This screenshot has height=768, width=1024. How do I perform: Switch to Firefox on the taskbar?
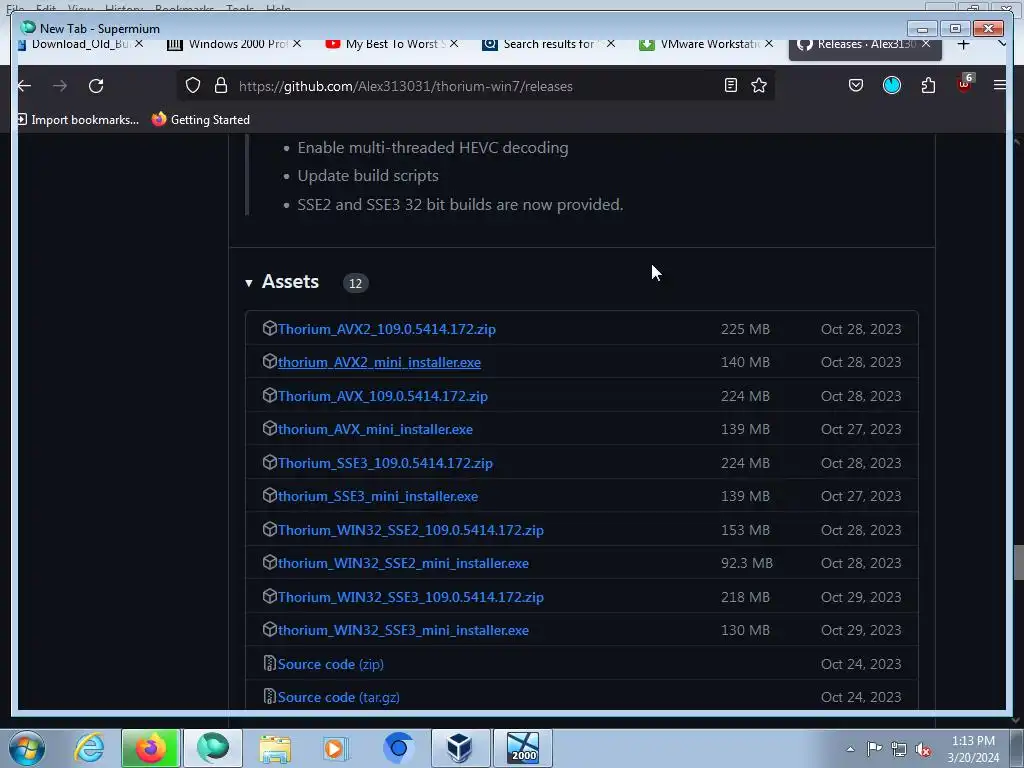coord(150,748)
